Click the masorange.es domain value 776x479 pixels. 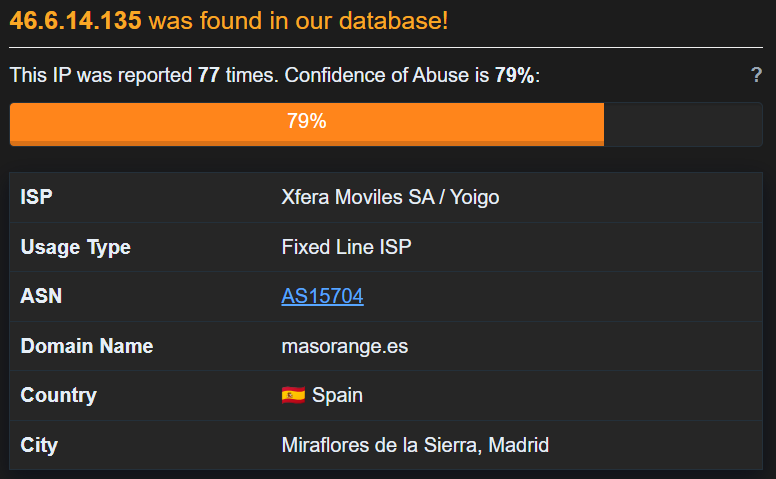click(345, 346)
